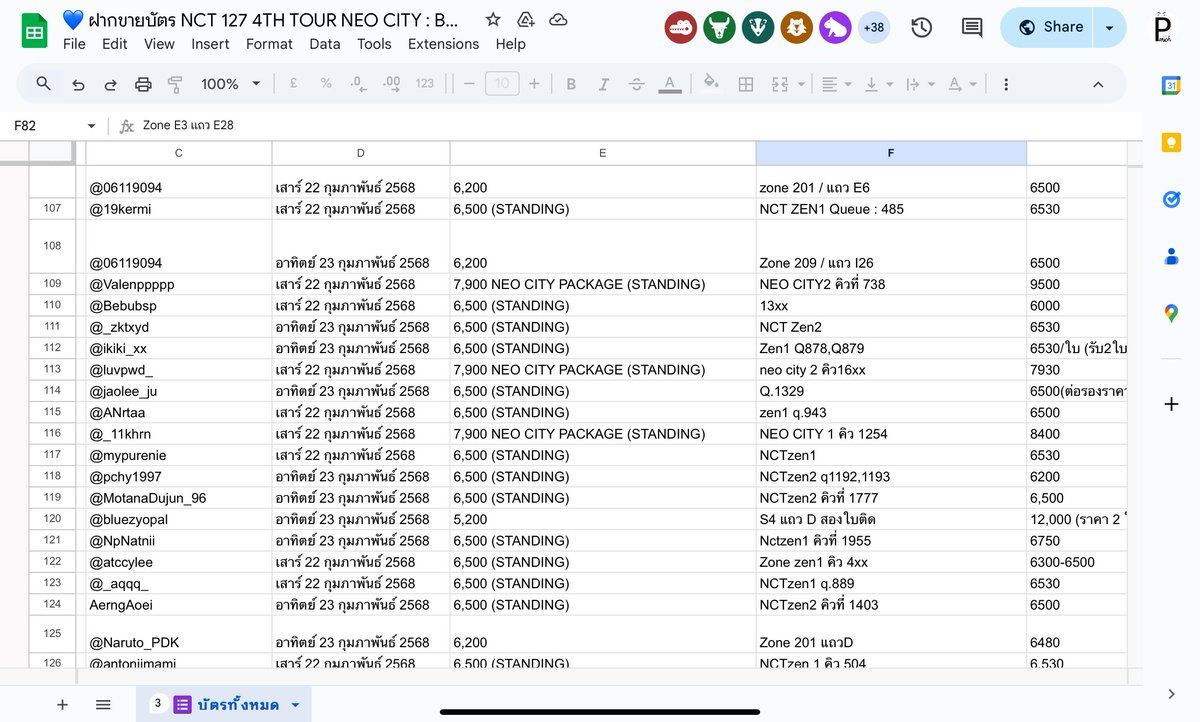Open Google Keep side panel
1200x722 pixels.
pyautogui.click(x=1171, y=143)
